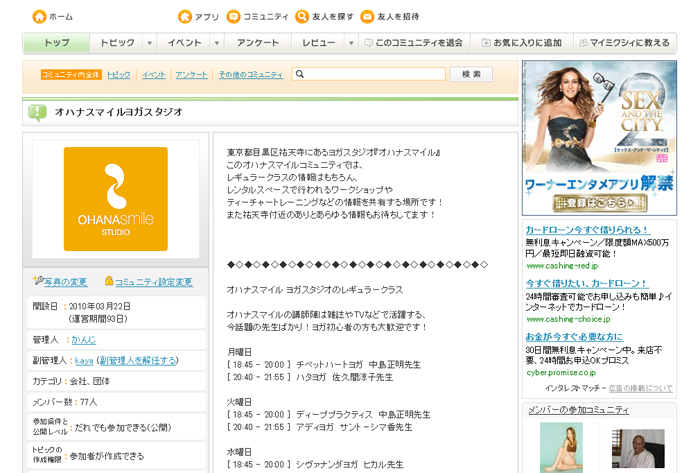Select the イベント tab
This screenshot has height=473, width=700.
coord(184,43)
